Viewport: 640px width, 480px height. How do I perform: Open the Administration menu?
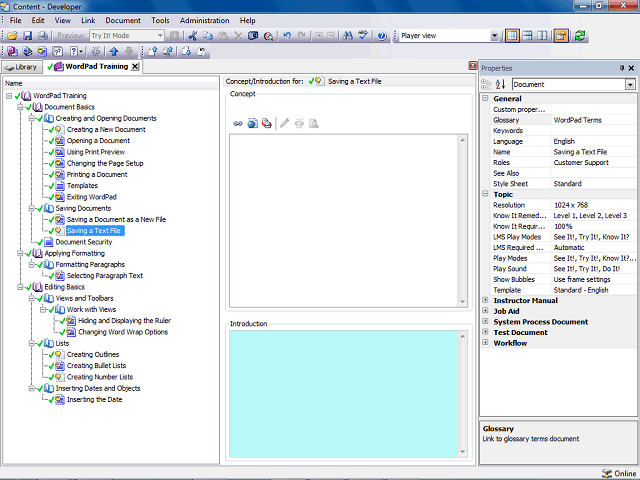point(204,20)
